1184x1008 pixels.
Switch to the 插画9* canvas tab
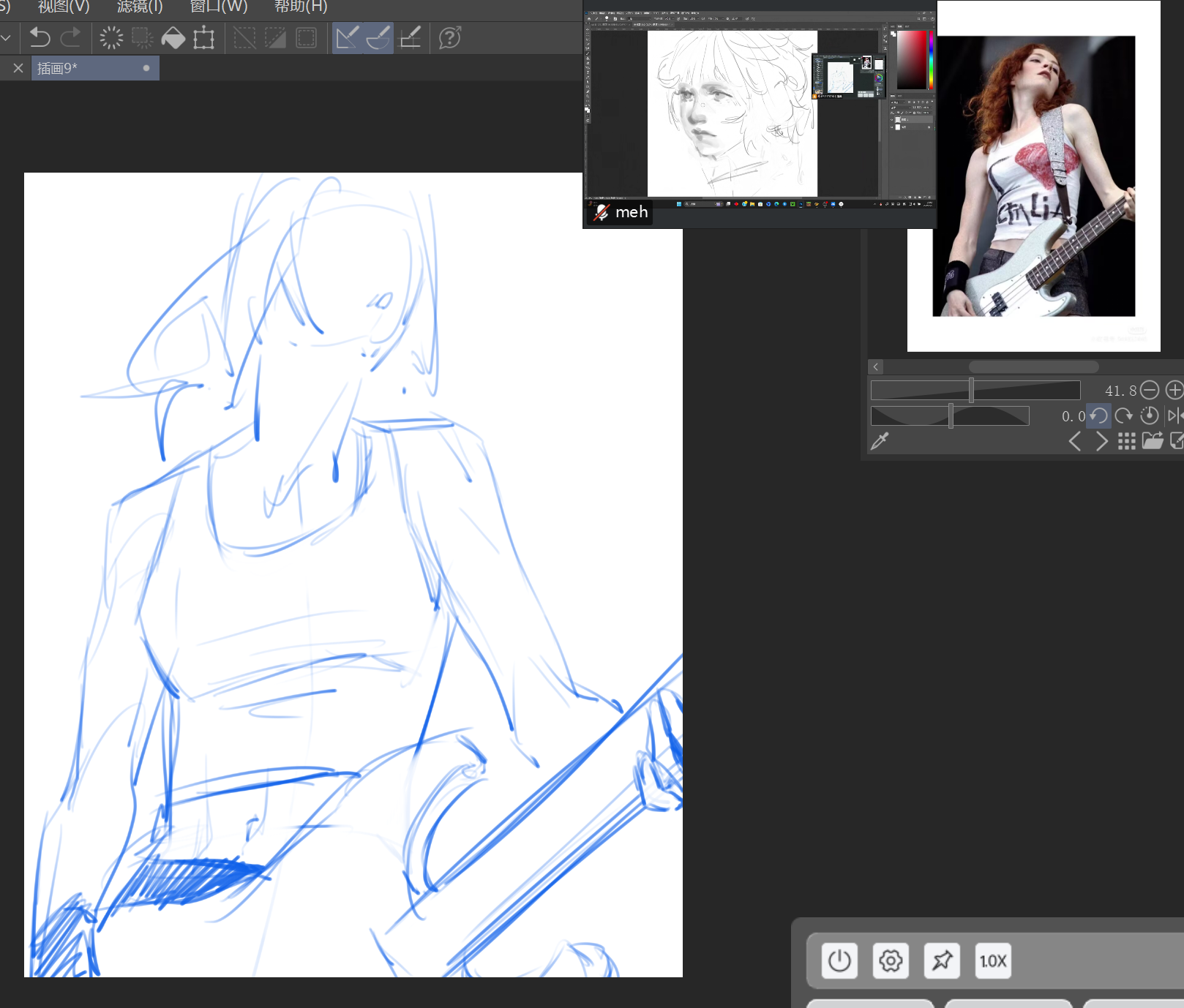tap(80, 68)
